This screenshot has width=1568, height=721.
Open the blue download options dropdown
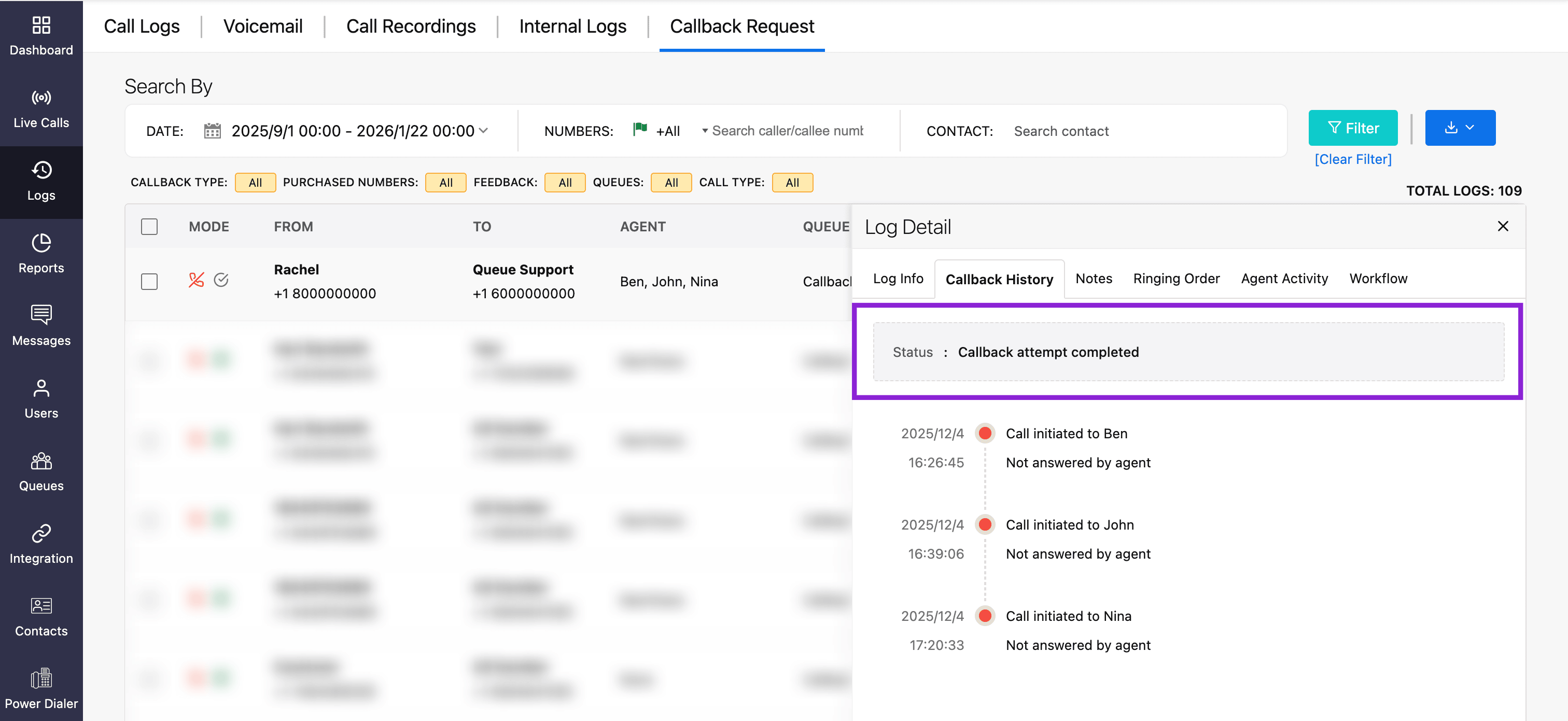click(x=1460, y=128)
